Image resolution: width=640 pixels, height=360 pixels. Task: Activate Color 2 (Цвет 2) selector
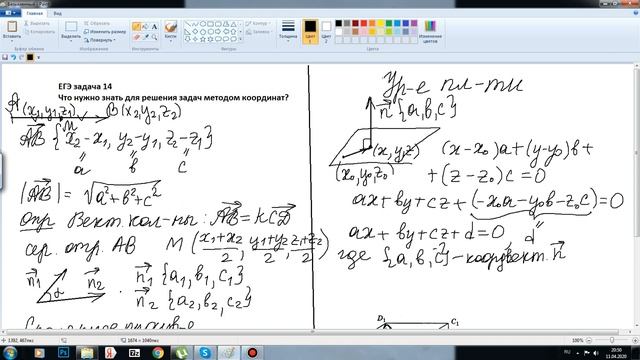[x=326, y=31]
